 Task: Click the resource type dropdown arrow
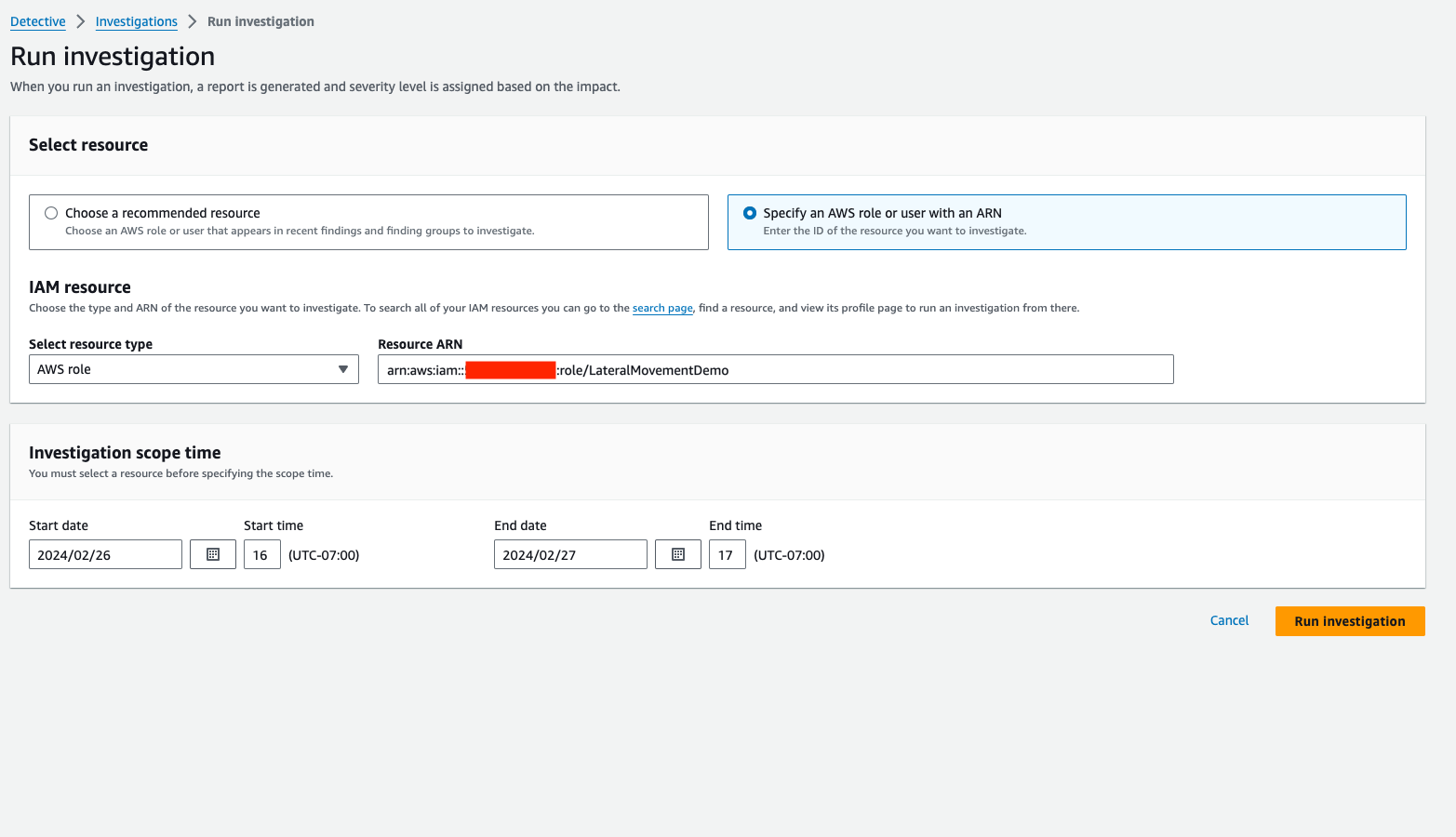pyautogui.click(x=343, y=368)
